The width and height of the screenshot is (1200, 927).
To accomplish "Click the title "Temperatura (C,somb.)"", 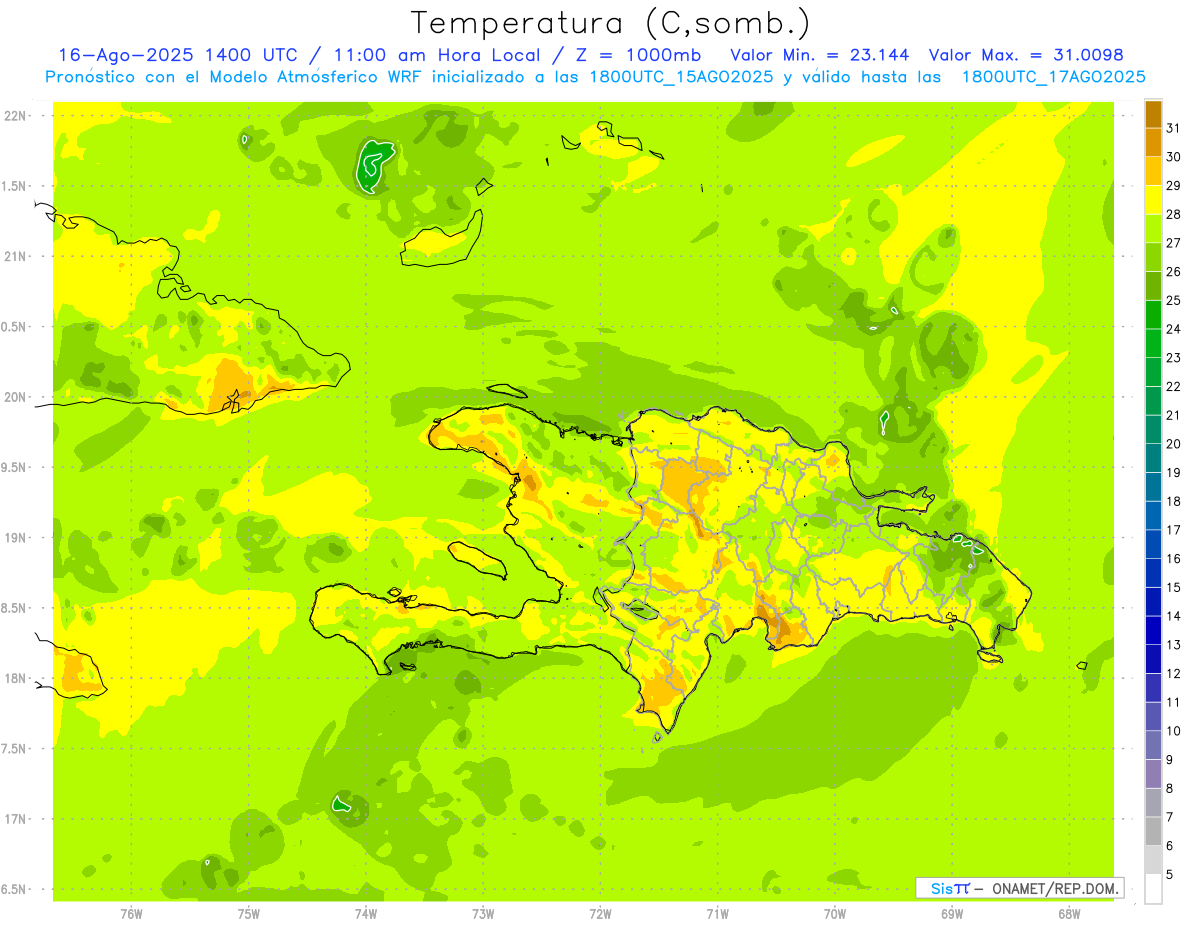I will click(x=611, y=23).
